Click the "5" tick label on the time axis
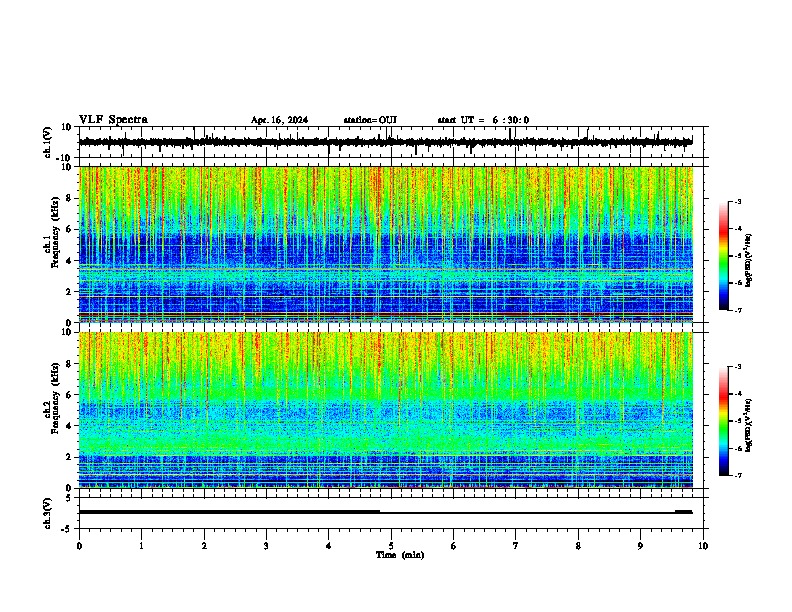The width and height of the screenshot is (792, 612). click(x=391, y=546)
